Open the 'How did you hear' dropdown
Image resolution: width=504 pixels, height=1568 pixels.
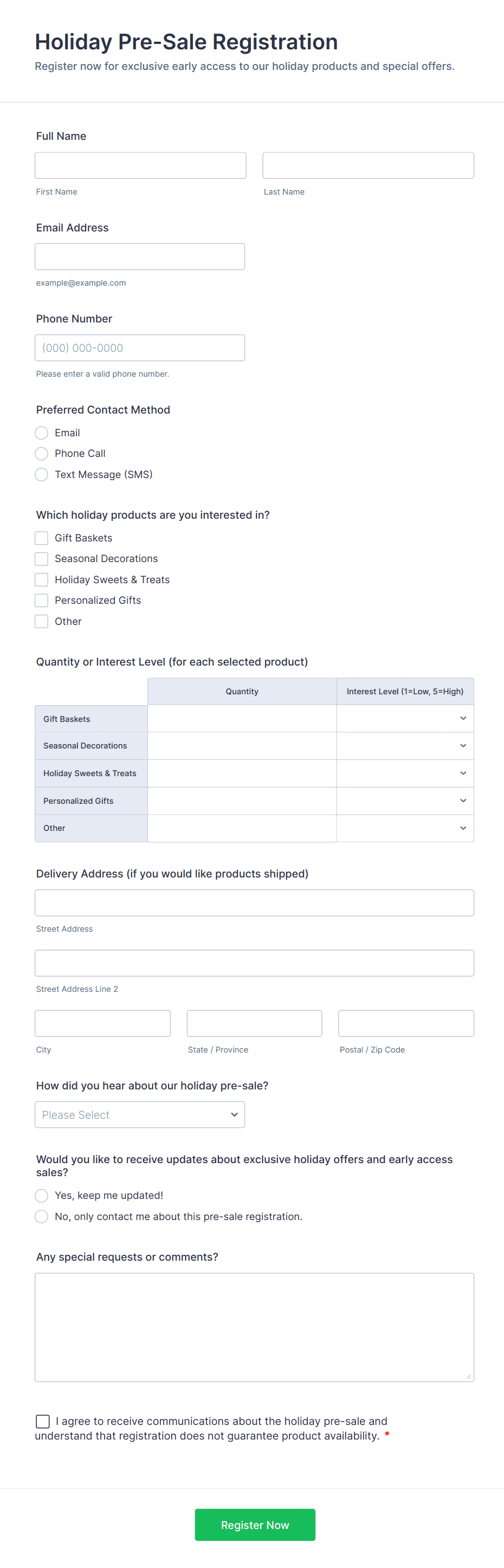pyautogui.click(x=139, y=1114)
